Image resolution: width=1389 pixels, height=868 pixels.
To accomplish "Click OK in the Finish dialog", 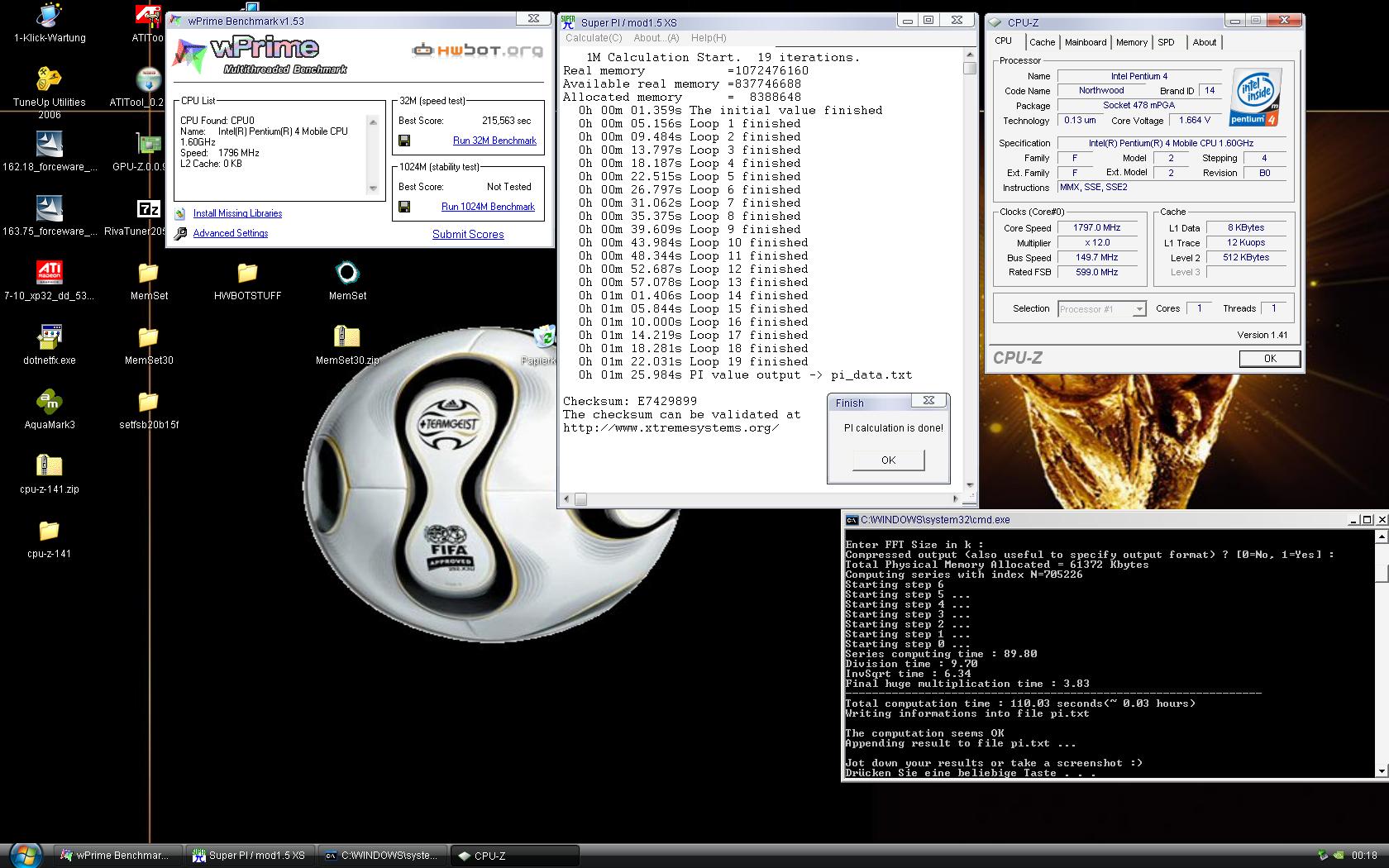I will [x=889, y=460].
